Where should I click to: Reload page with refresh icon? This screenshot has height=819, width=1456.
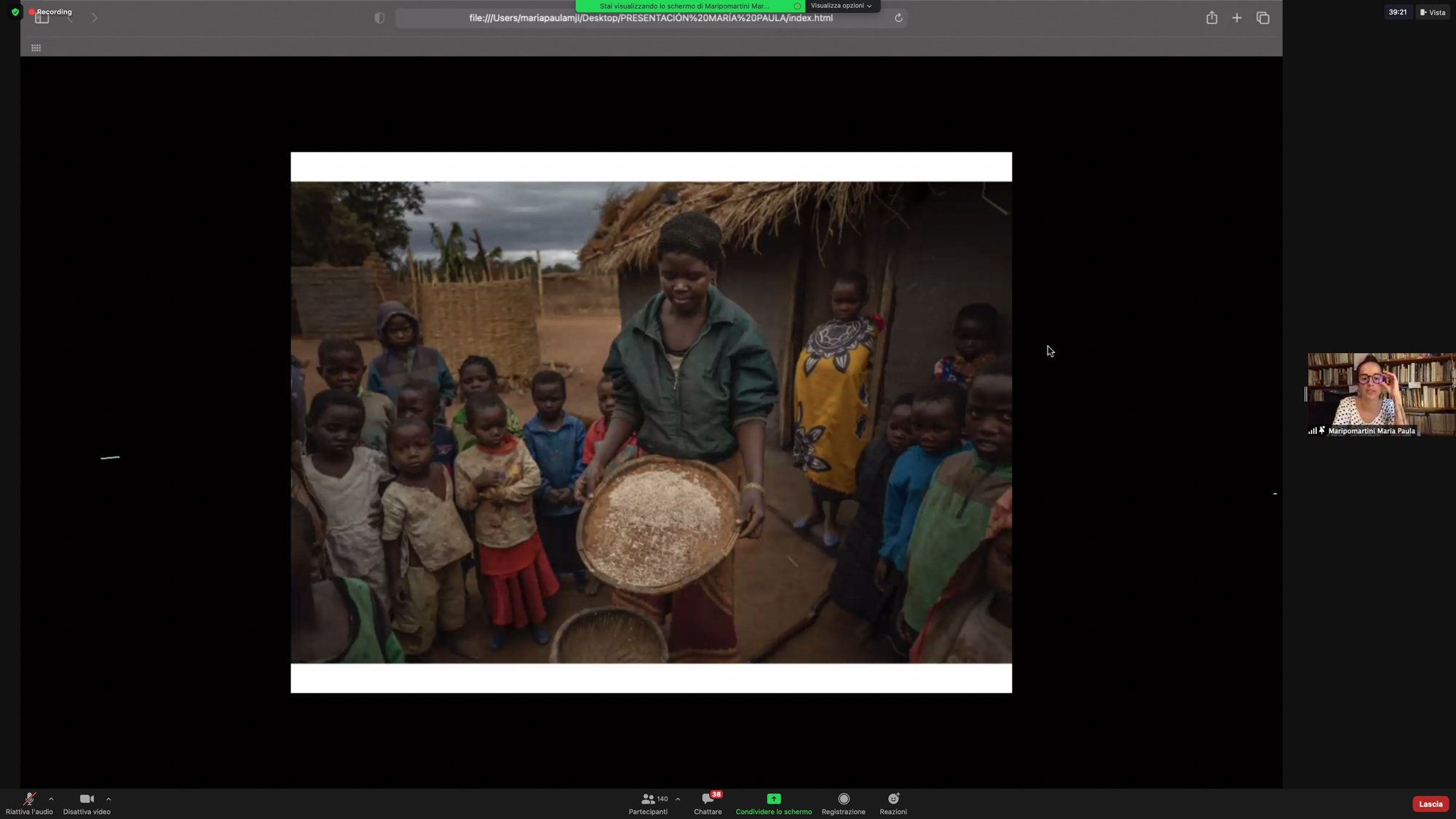898,18
